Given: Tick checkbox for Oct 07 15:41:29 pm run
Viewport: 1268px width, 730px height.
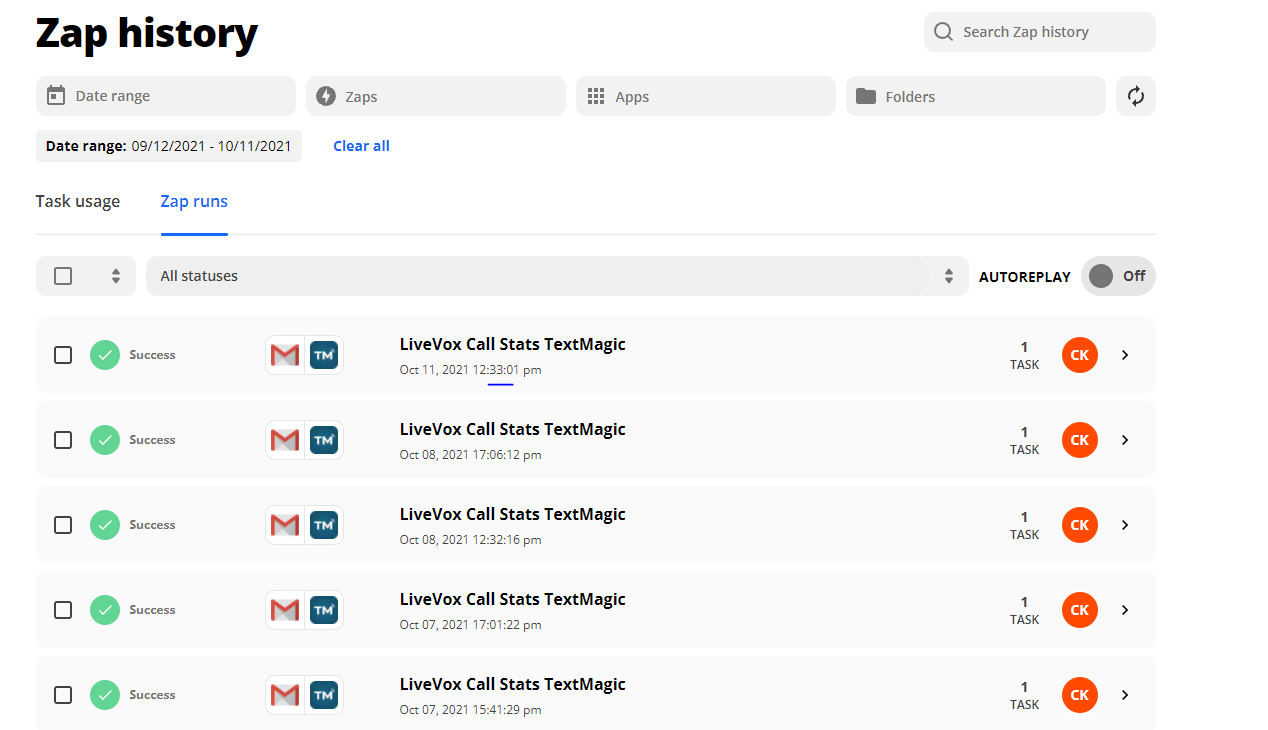Looking at the screenshot, I should click(x=63, y=695).
